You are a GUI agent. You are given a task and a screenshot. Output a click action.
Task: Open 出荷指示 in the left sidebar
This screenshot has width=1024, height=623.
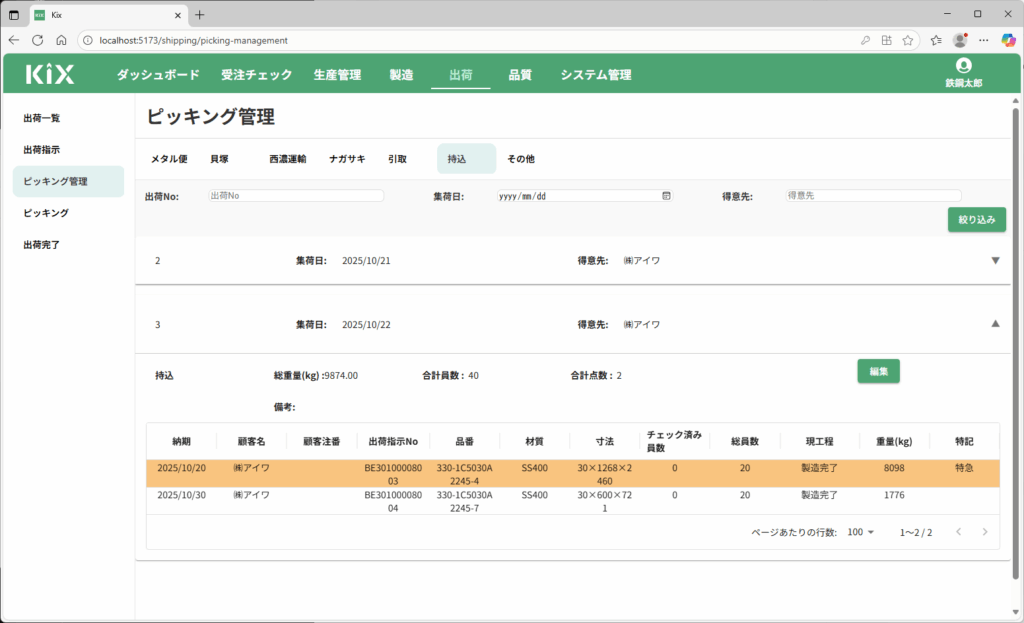point(42,150)
